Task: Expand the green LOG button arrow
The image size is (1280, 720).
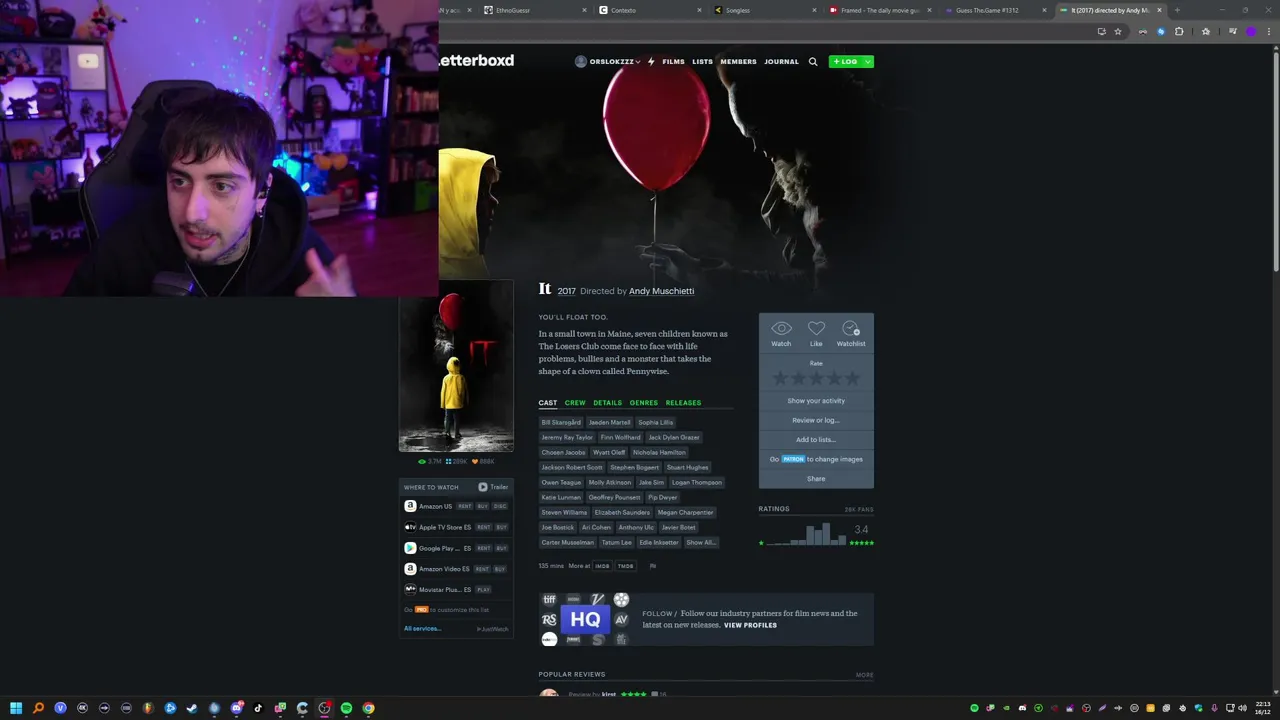Action: [x=868, y=62]
